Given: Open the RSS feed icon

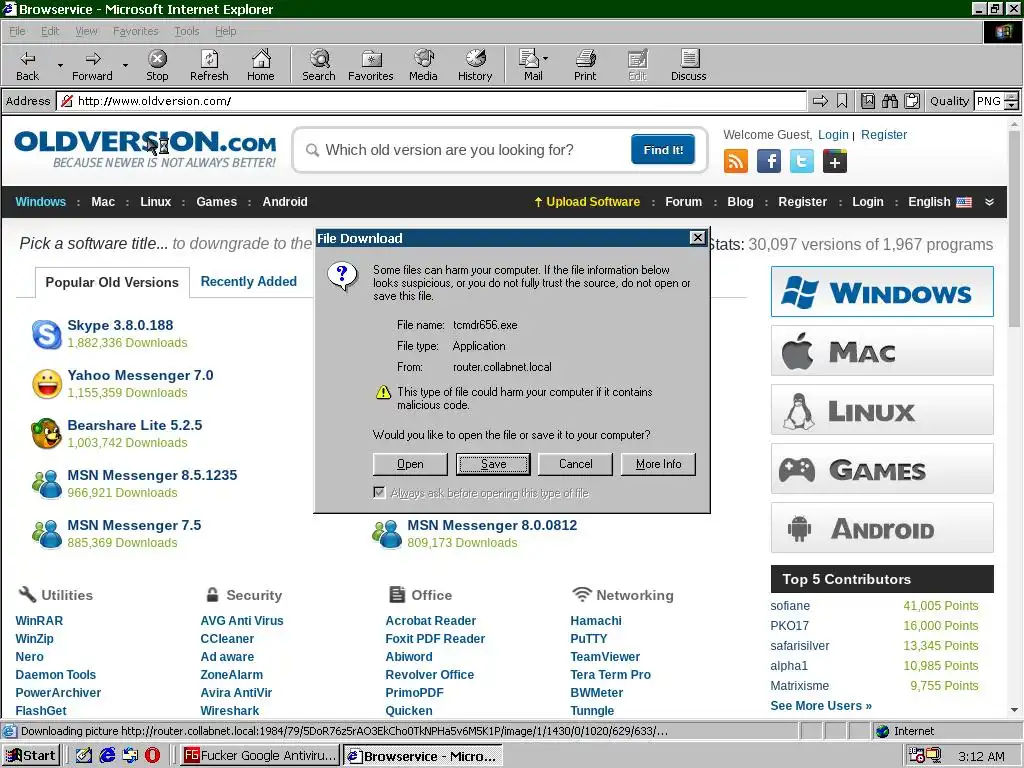Looking at the screenshot, I should [x=735, y=161].
